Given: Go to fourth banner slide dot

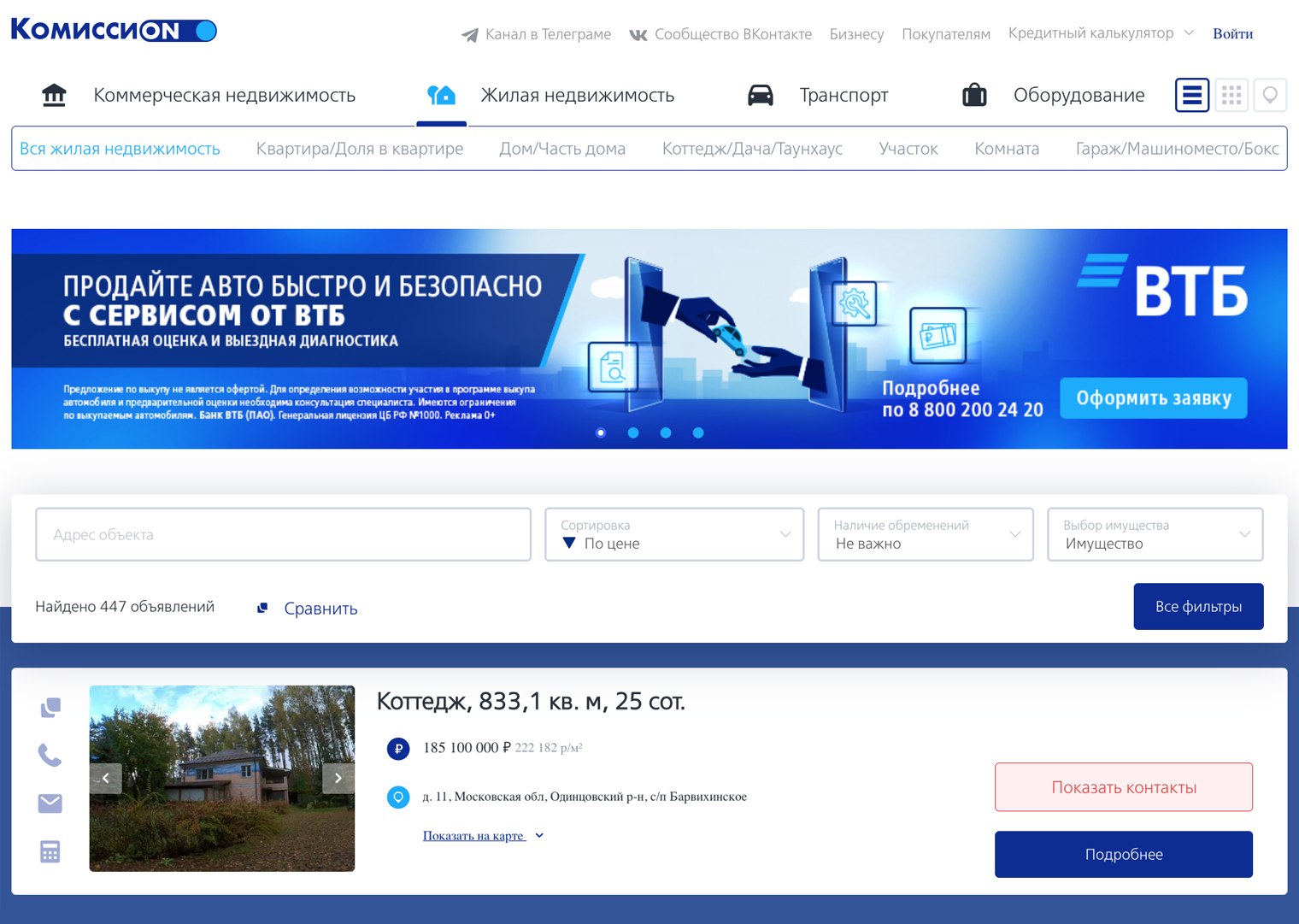Looking at the screenshot, I should tap(698, 433).
